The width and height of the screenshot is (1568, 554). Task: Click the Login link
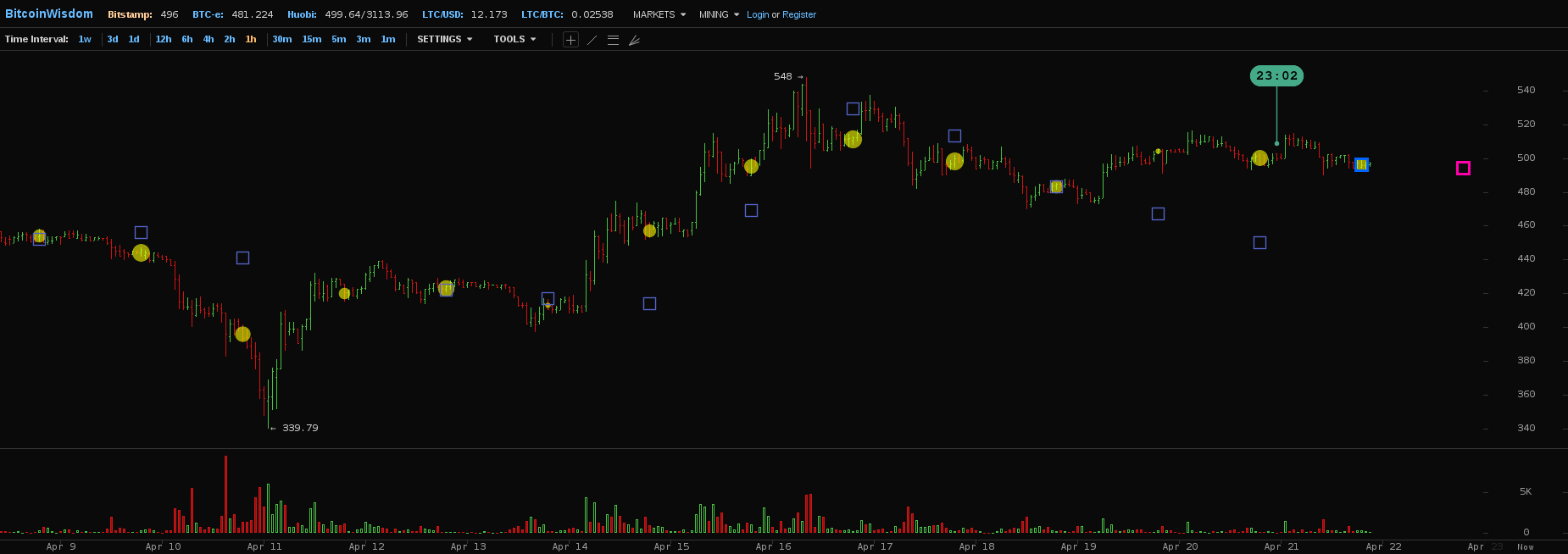point(758,15)
